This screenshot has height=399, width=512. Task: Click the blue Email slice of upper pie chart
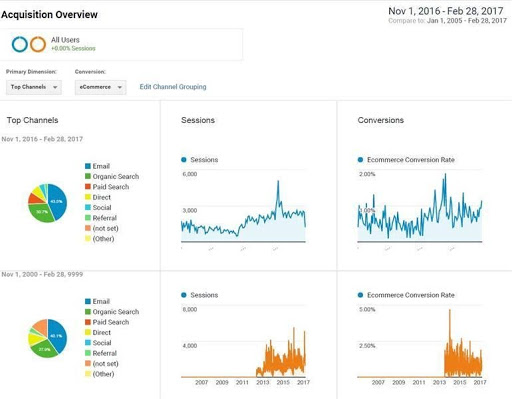click(x=57, y=202)
